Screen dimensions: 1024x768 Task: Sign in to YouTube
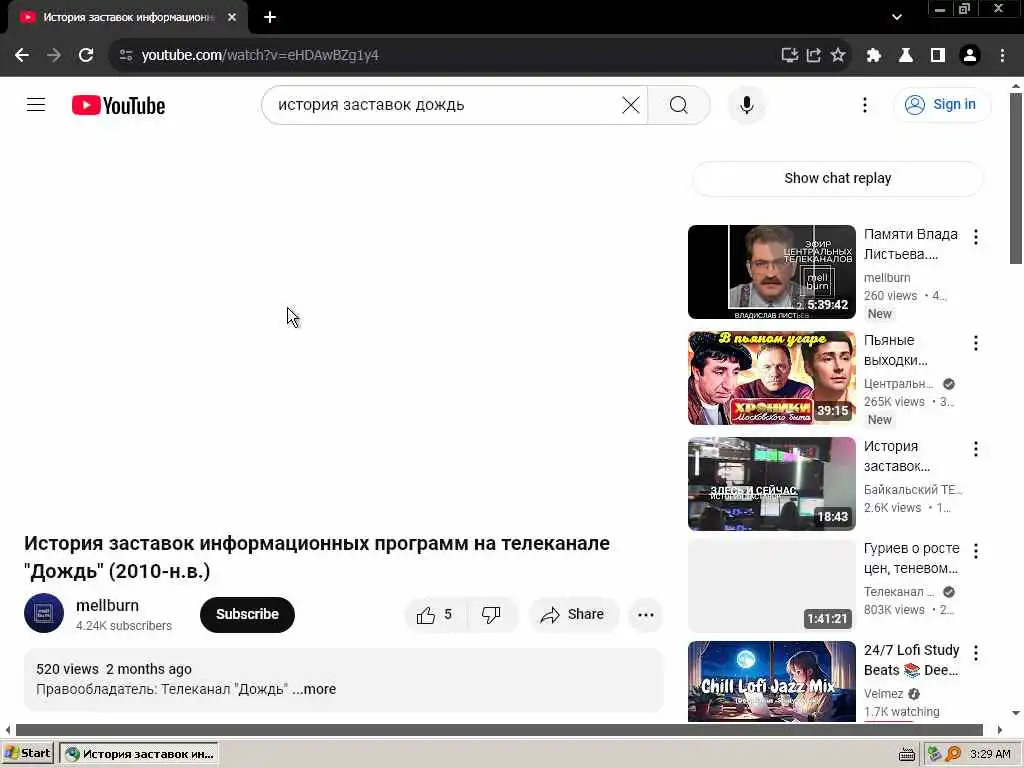(941, 104)
